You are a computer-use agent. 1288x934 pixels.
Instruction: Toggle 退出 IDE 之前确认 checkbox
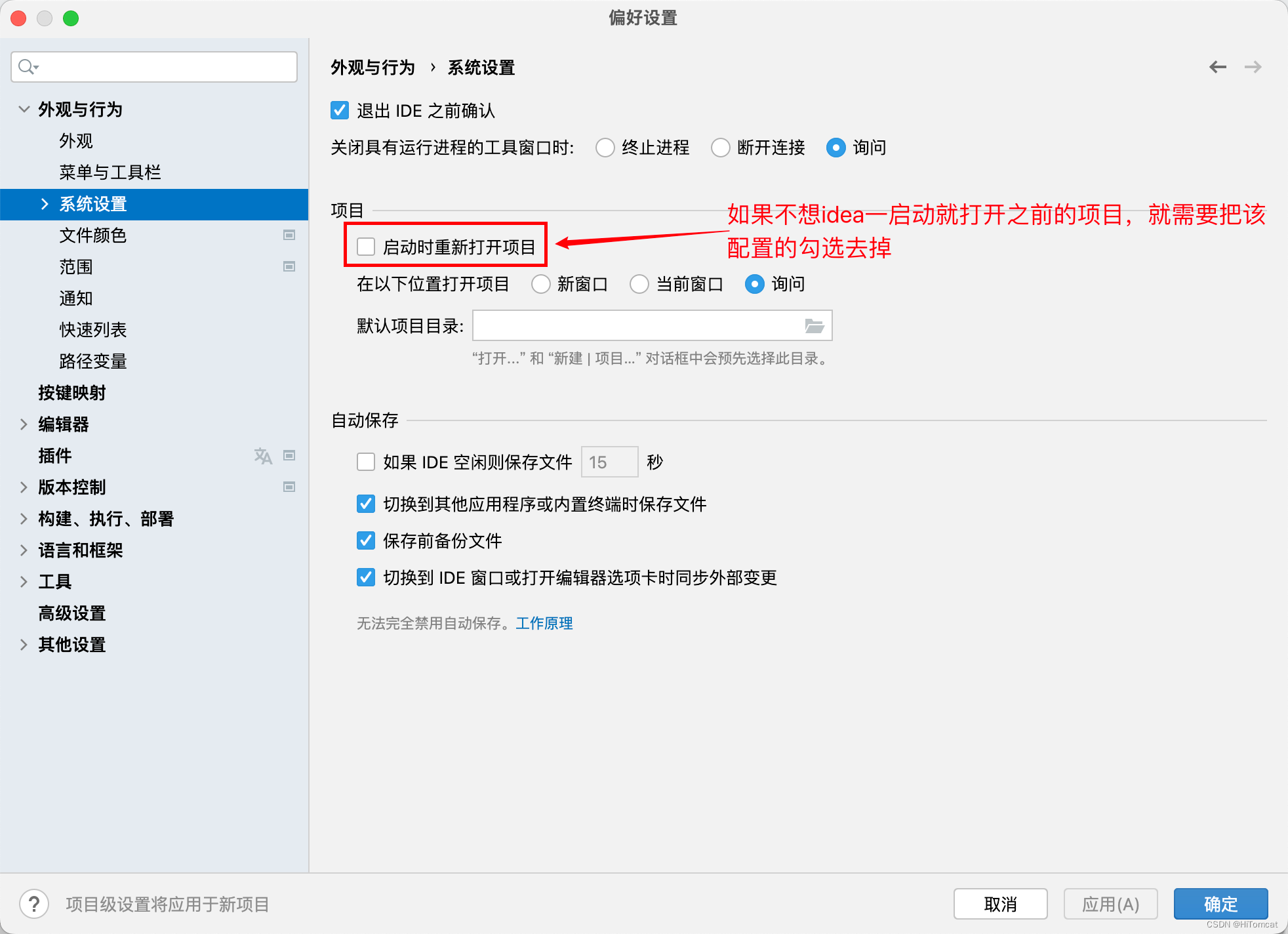pos(340,110)
